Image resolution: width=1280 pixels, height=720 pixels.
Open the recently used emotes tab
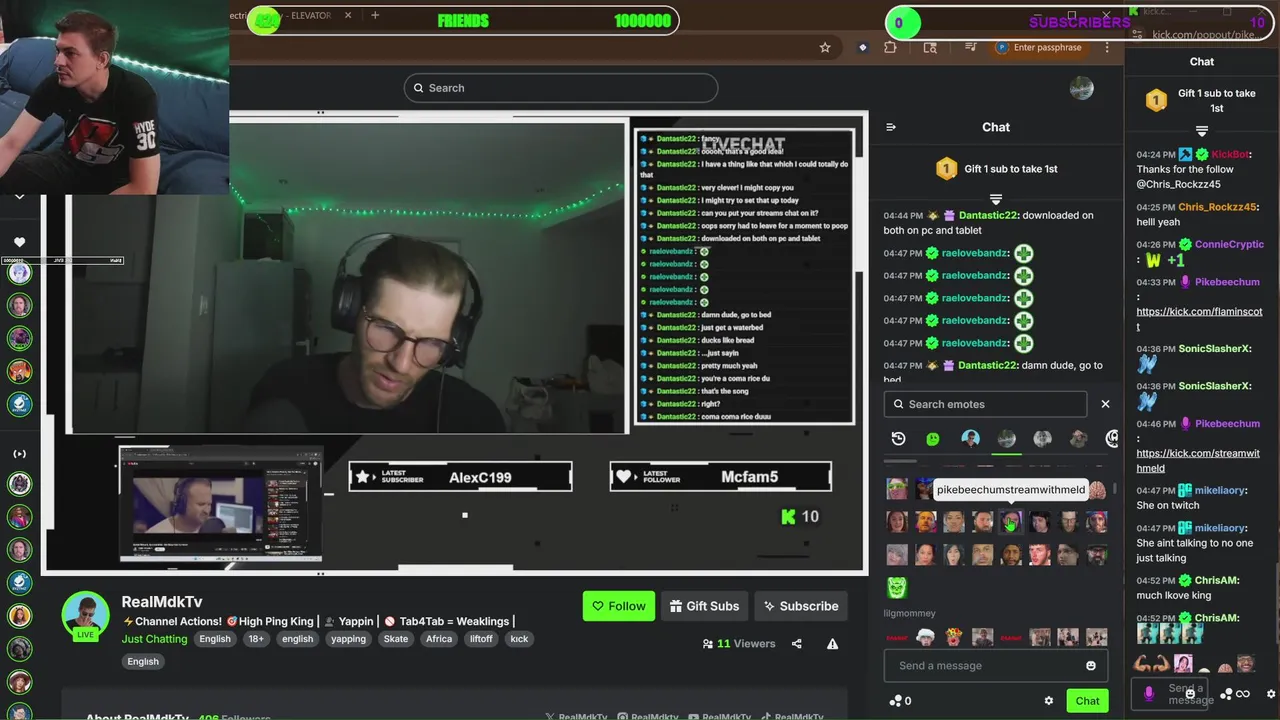(898, 439)
